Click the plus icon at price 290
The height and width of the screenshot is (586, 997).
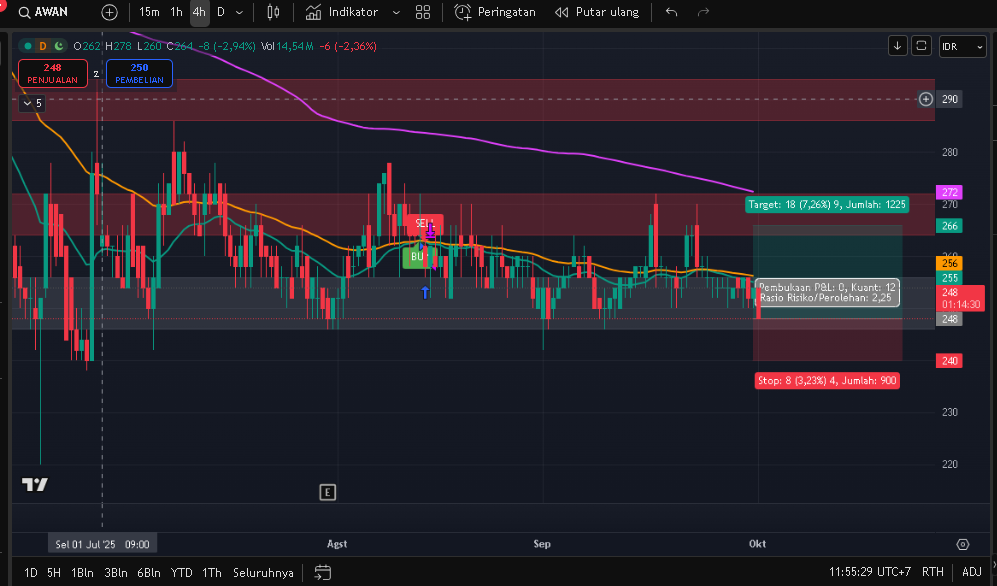tap(926, 99)
